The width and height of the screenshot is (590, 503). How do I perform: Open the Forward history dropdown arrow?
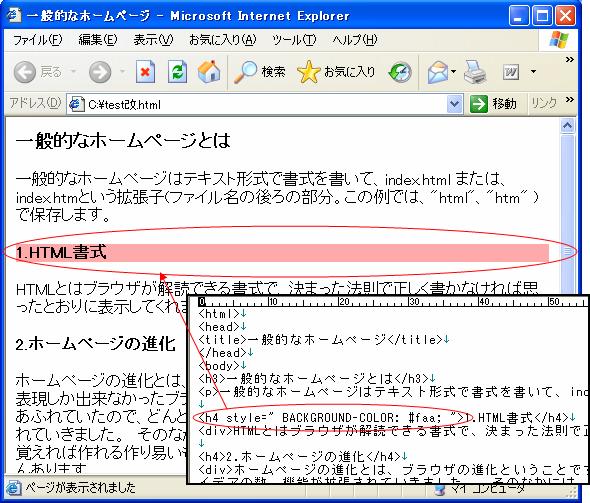122,71
